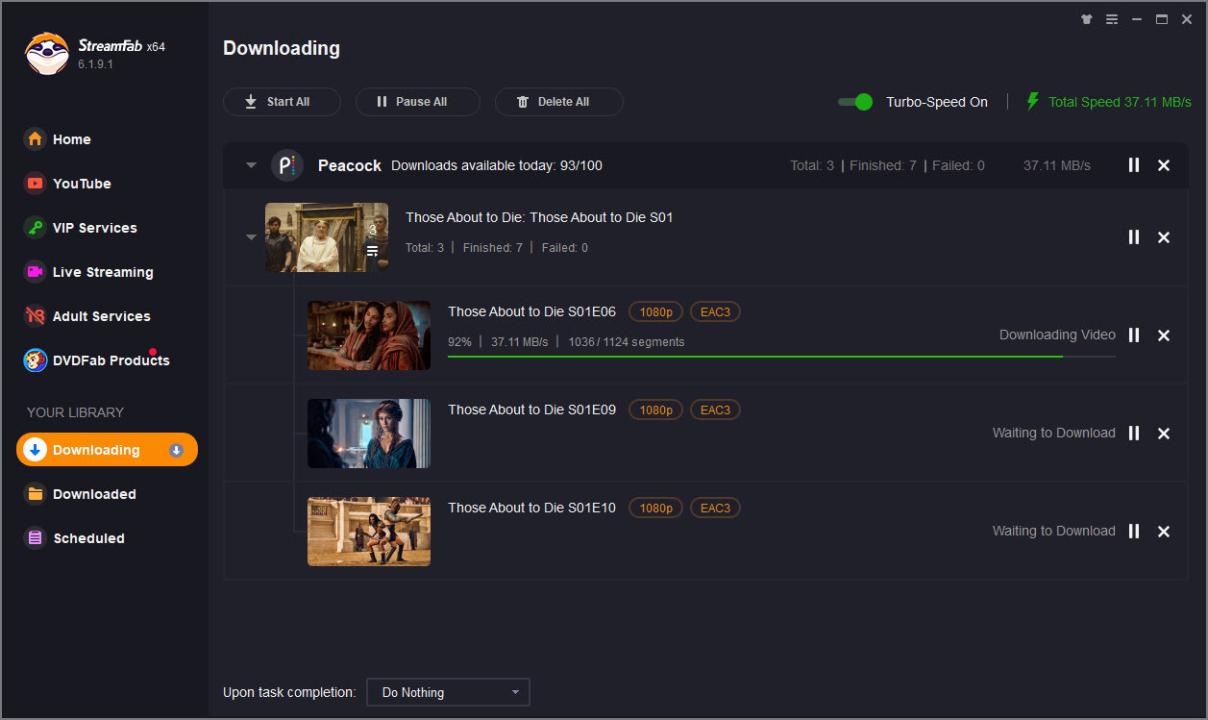Click the StreamFab sloth logo
This screenshot has height=720, width=1208.
(x=46, y=54)
